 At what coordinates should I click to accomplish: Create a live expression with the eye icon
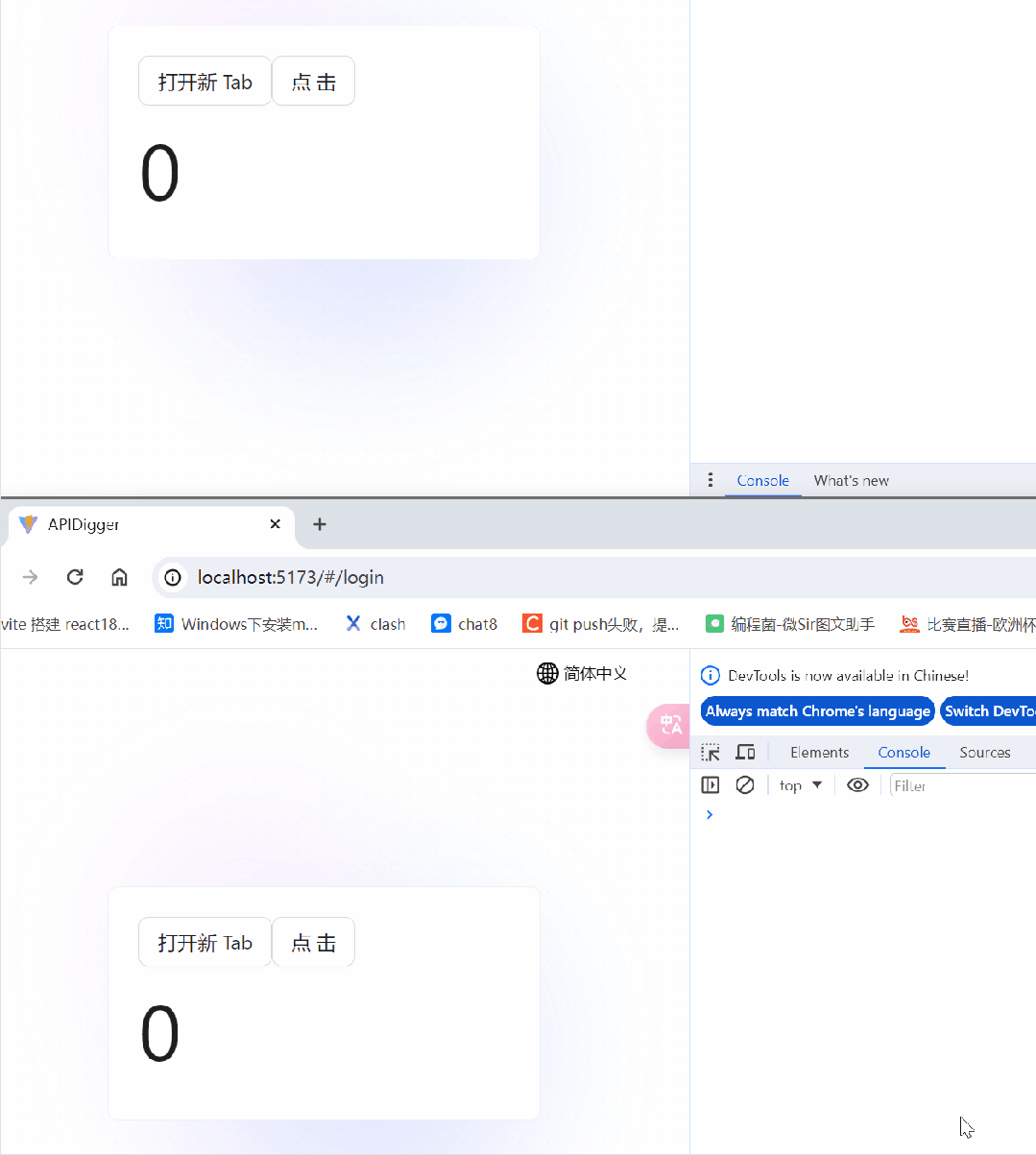click(857, 785)
